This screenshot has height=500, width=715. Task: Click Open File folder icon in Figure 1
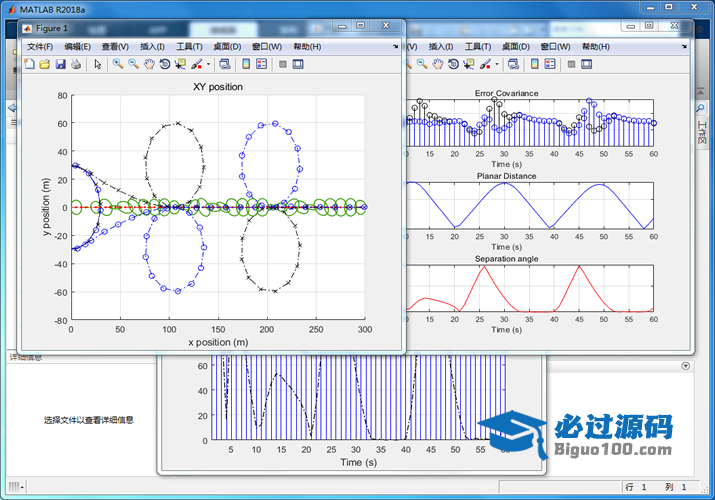(x=44, y=64)
